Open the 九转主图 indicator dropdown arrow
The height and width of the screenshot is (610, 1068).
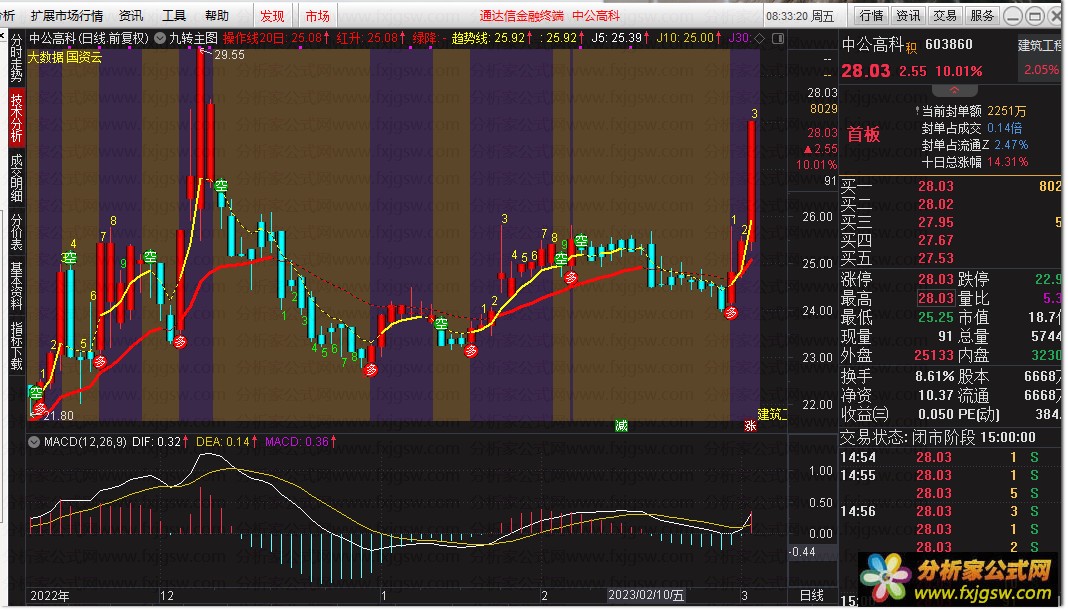(x=160, y=39)
